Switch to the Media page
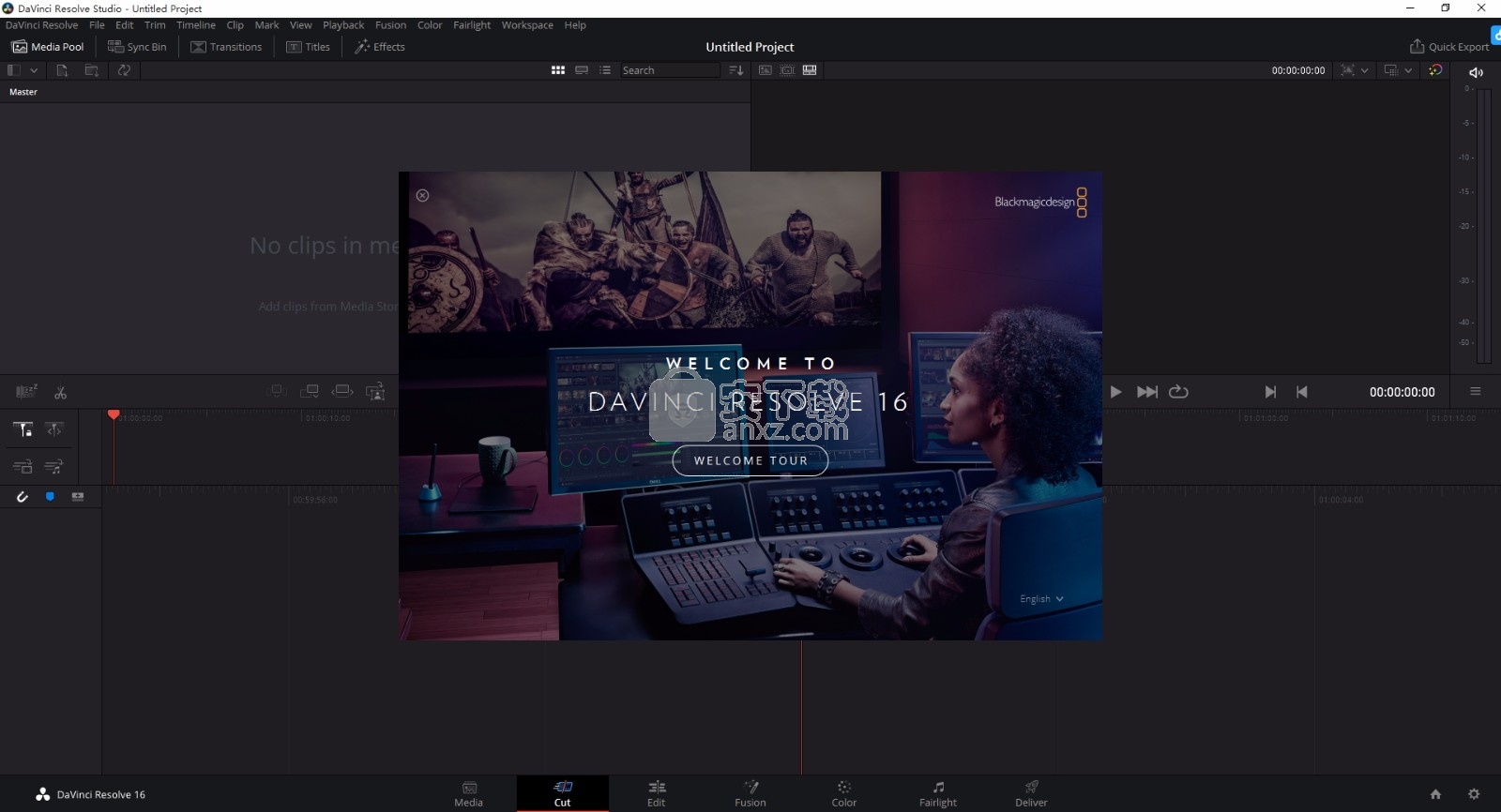The width and height of the screenshot is (1501, 812). (x=469, y=794)
